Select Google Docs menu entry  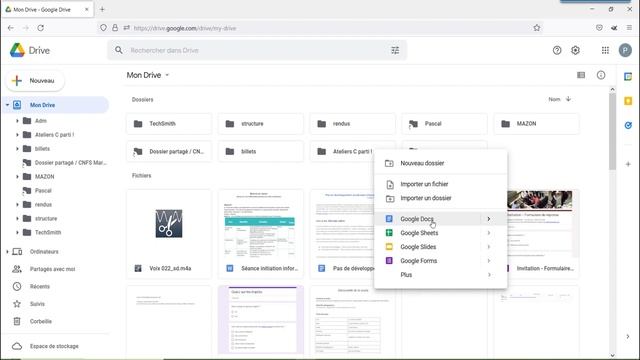coord(440,219)
